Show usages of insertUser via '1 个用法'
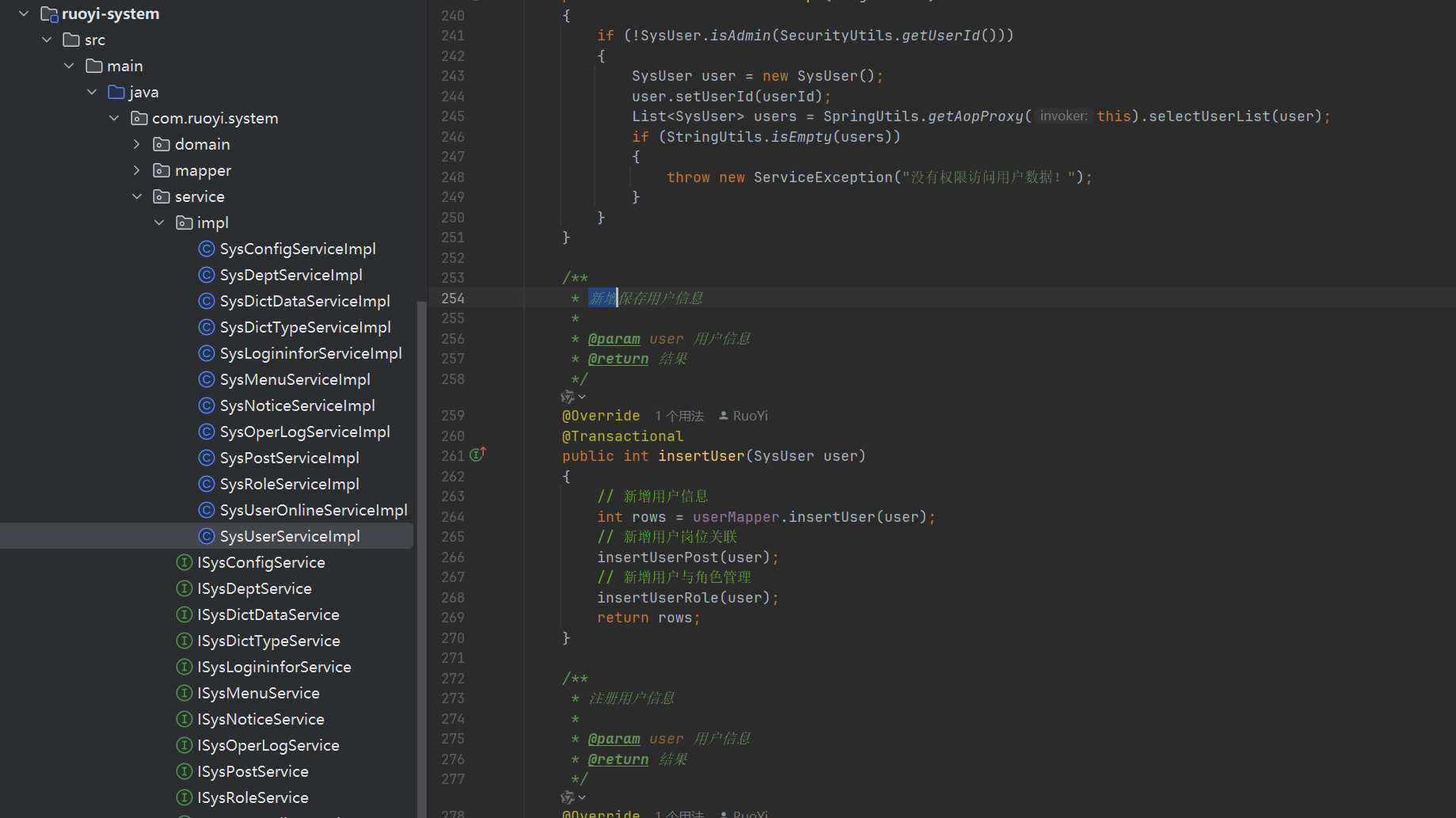 tap(679, 416)
